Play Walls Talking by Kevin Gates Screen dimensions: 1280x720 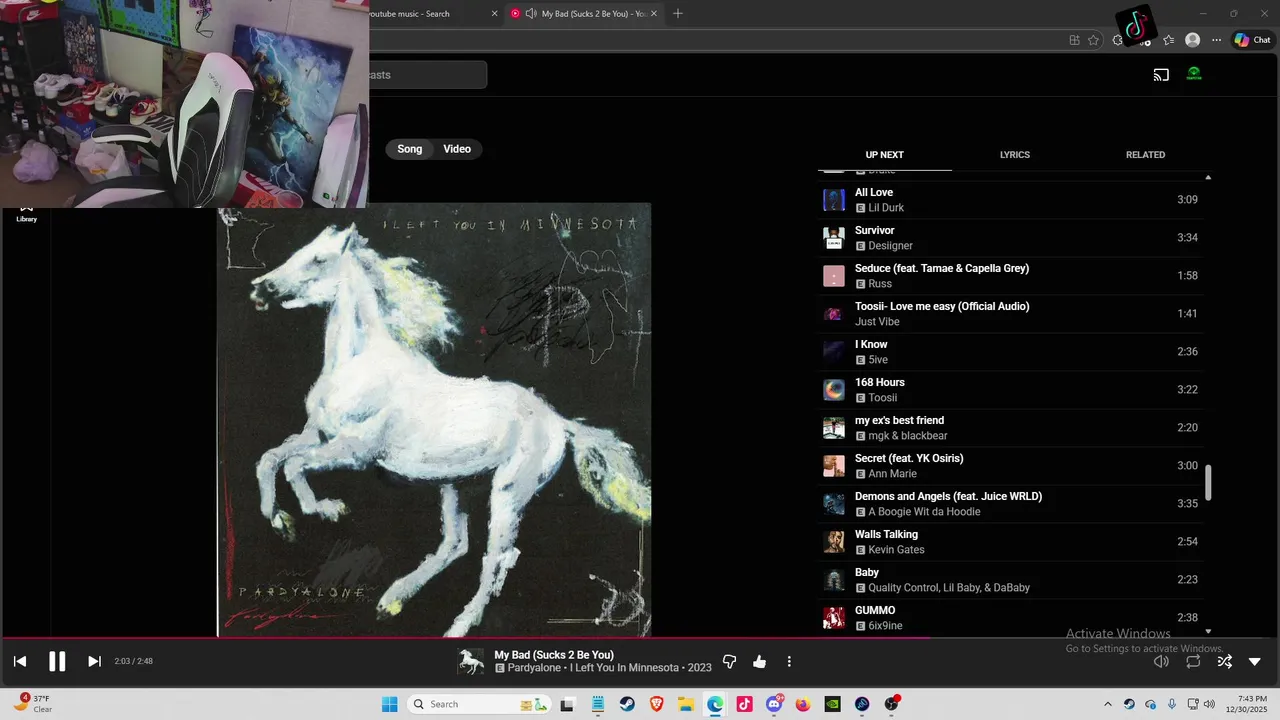pos(1010,542)
